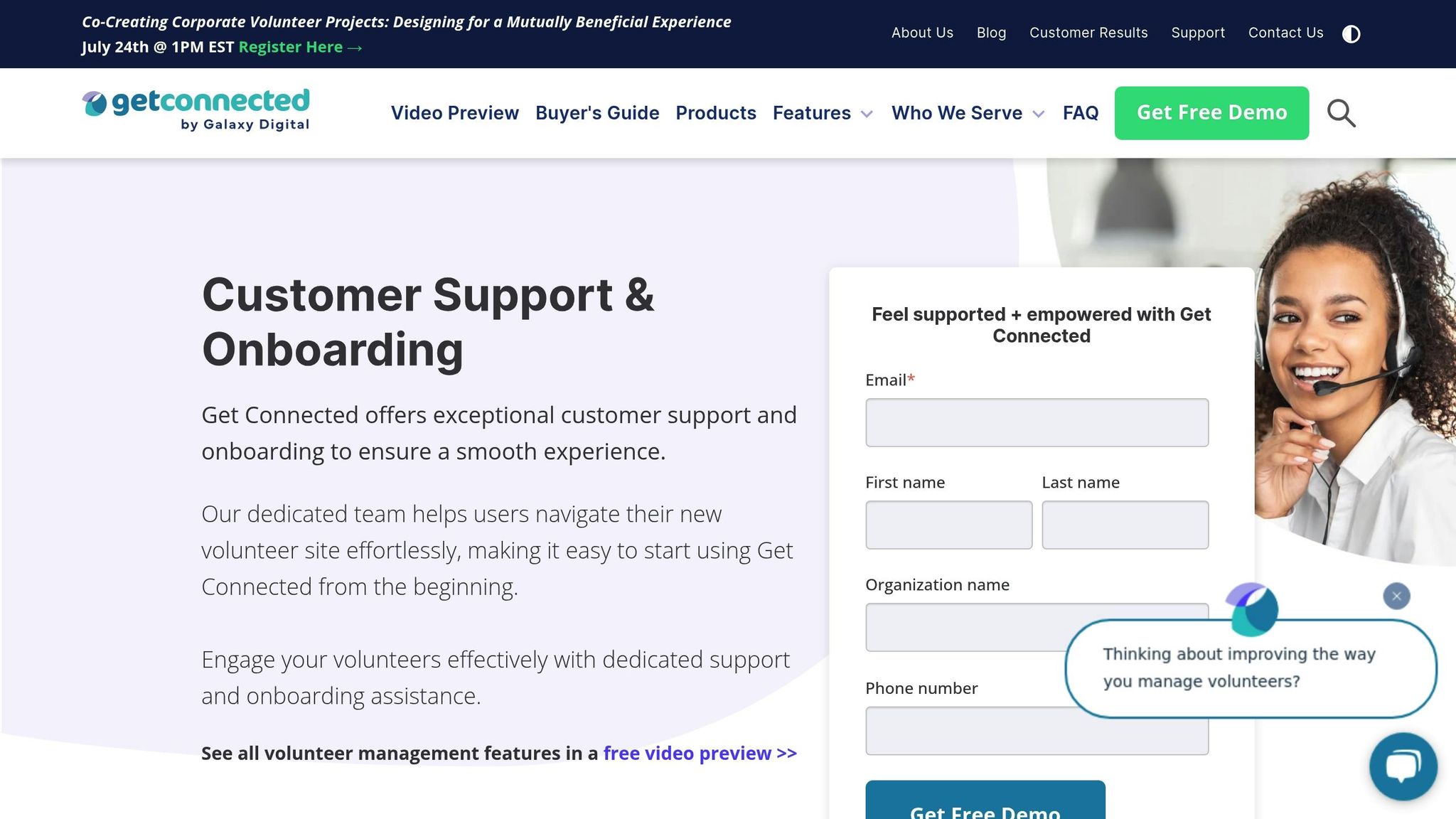
Task: Submit form with blue Get Free Demo button
Action: coord(985,801)
